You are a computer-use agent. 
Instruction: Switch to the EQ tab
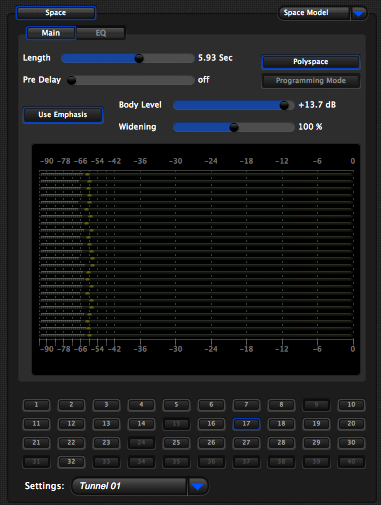(x=101, y=33)
